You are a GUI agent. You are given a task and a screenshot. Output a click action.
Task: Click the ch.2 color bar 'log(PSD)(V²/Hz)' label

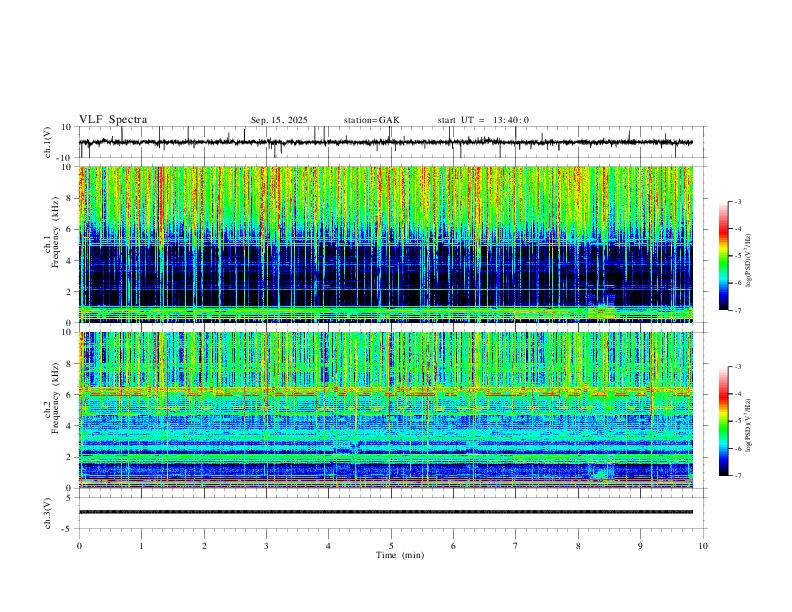click(x=748, y=426)
